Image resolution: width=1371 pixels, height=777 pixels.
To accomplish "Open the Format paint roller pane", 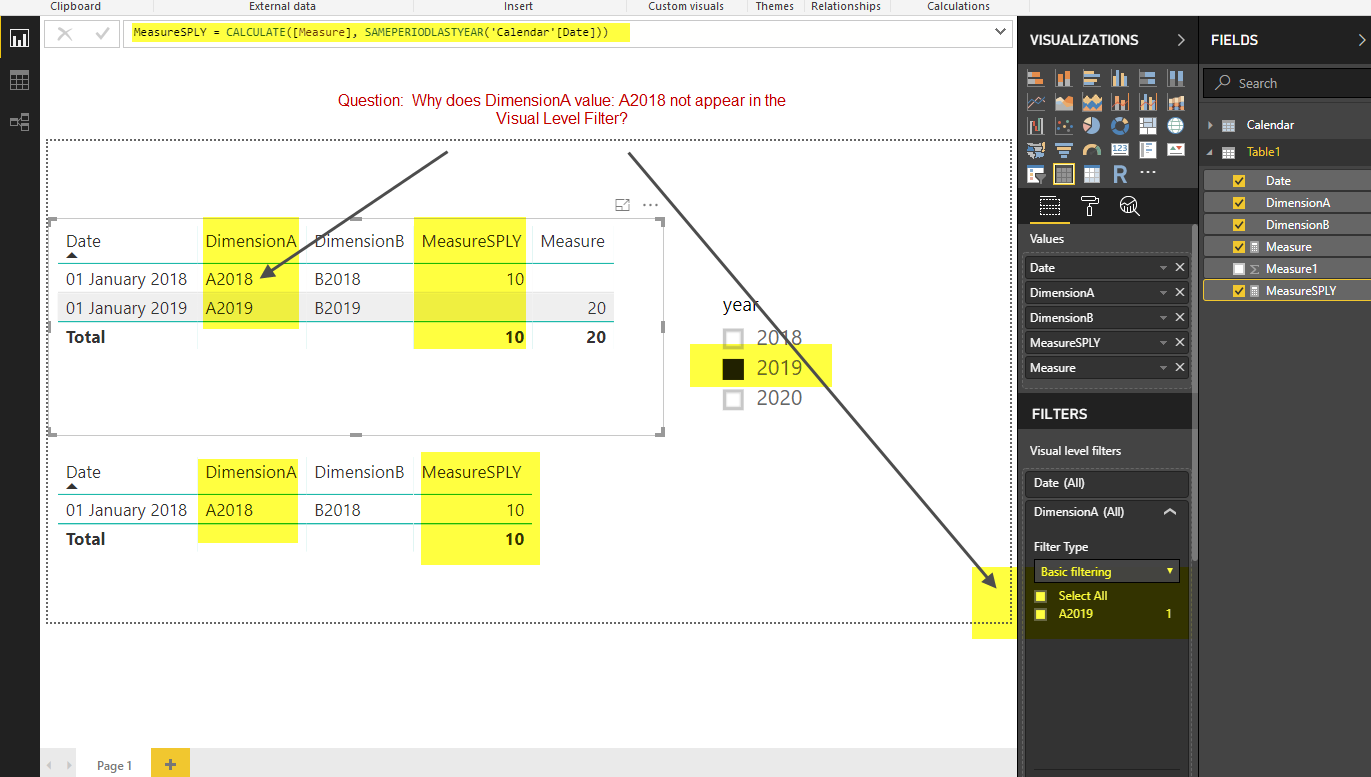I will (x=1090, y=207).
